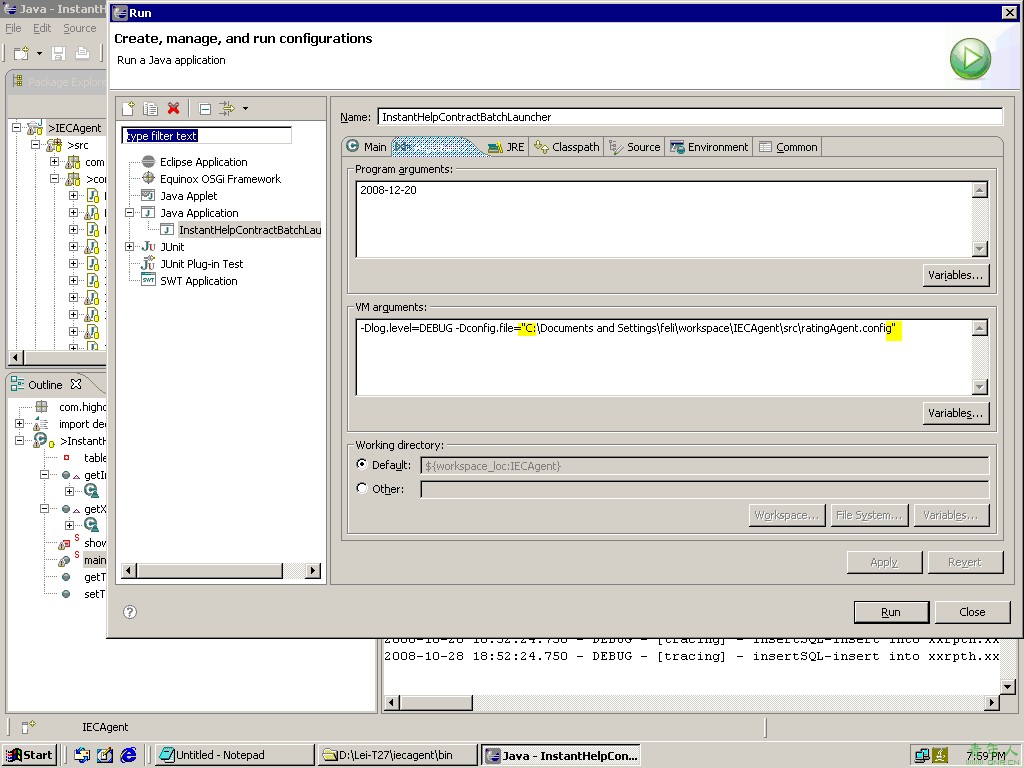Open dialog help question mark icon
The height and width of the screenshot is (768, 1024).
click(130, 612)
